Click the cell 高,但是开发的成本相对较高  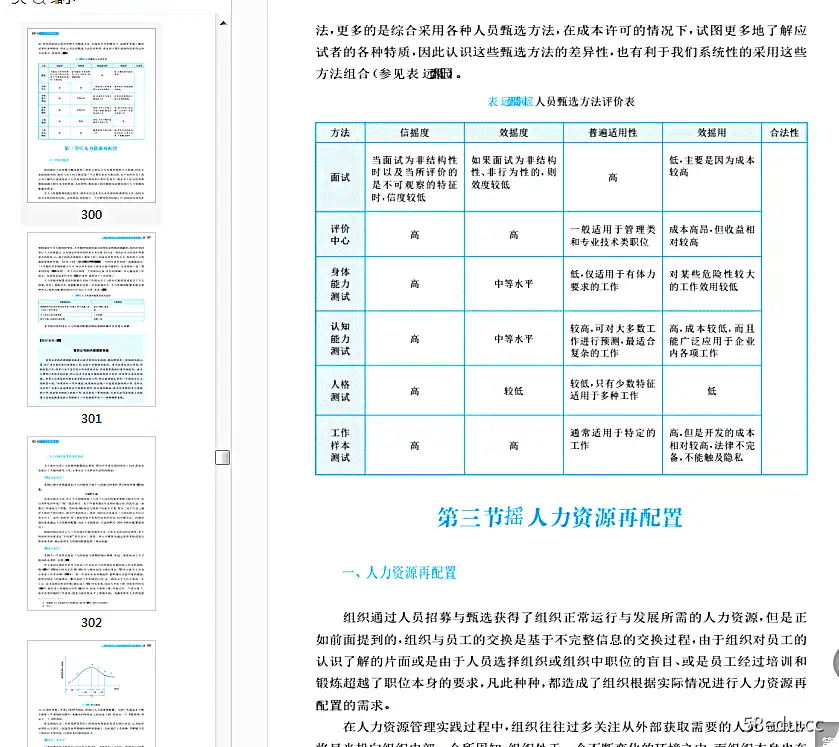click(x=712, y=445)
